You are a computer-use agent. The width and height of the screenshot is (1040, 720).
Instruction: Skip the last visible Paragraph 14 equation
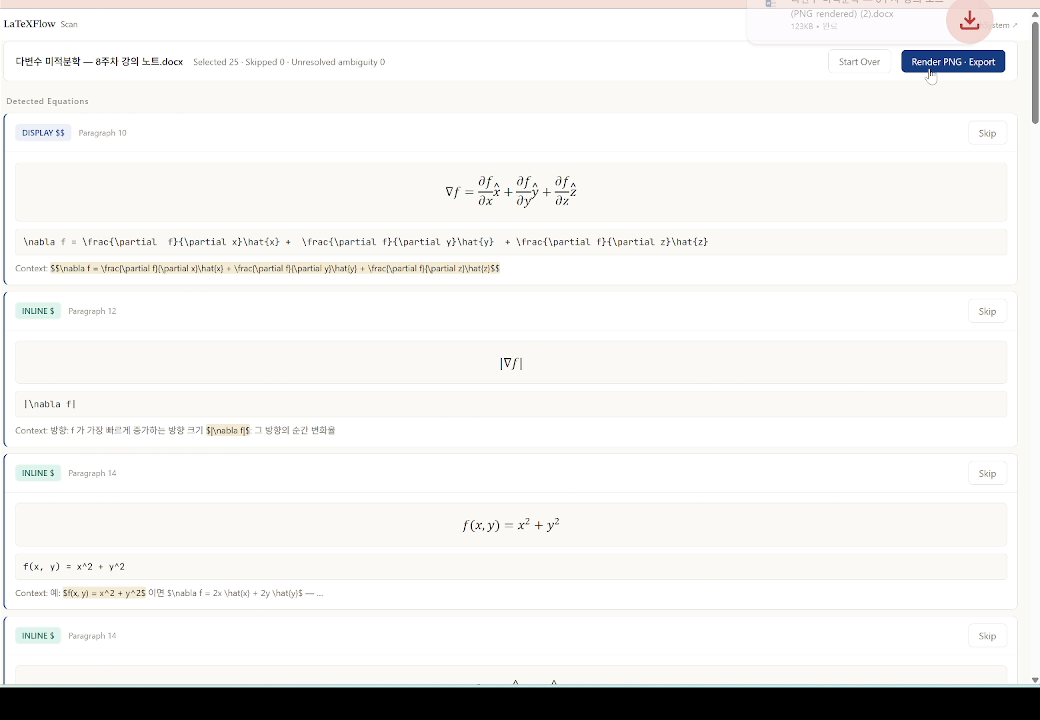[987, 636]
